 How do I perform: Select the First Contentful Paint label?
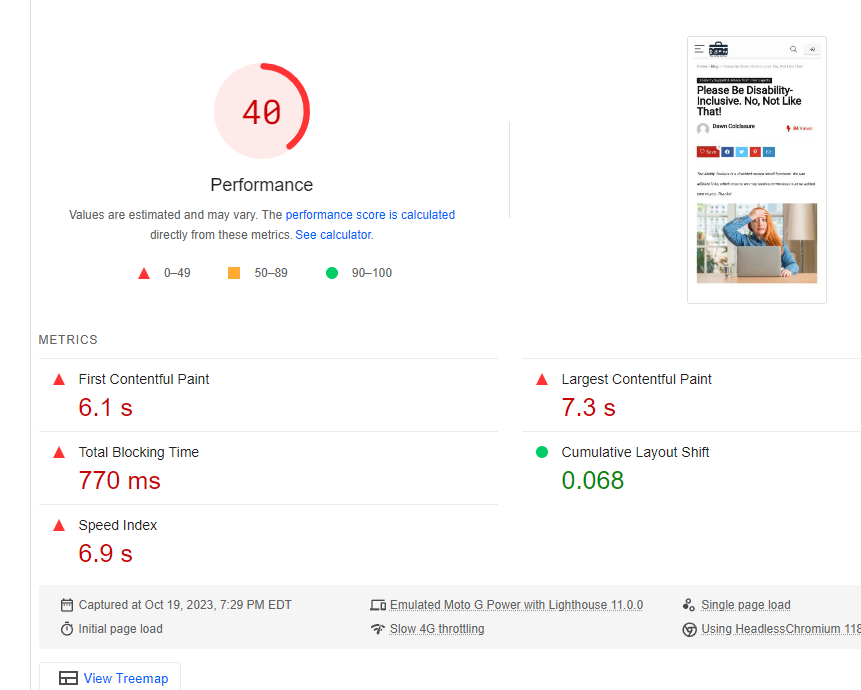tap(144, 379)
